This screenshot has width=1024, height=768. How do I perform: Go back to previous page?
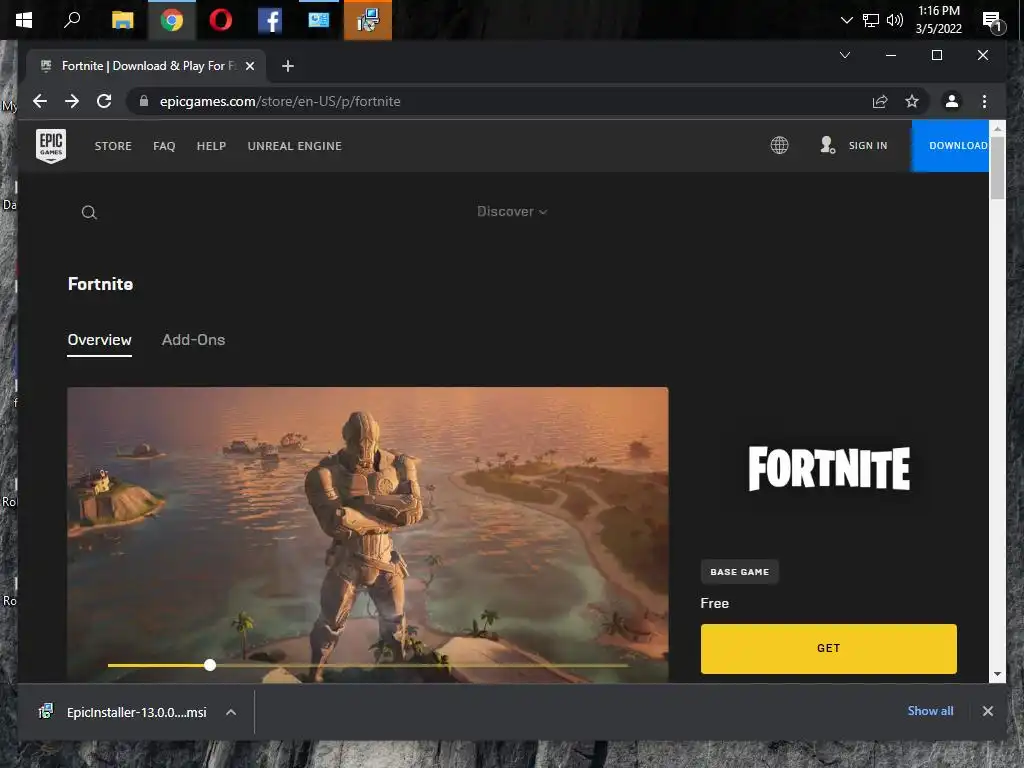(x=40, y=101)
